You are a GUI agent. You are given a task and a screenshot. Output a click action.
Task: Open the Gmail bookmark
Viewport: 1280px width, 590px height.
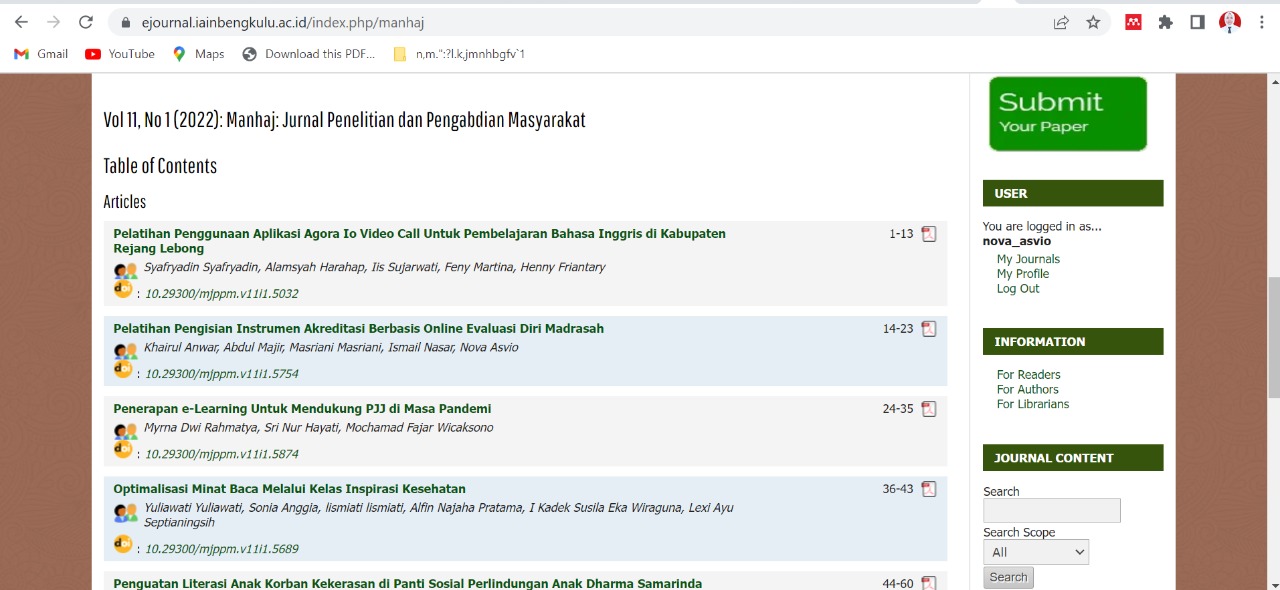tap(41, 54)
